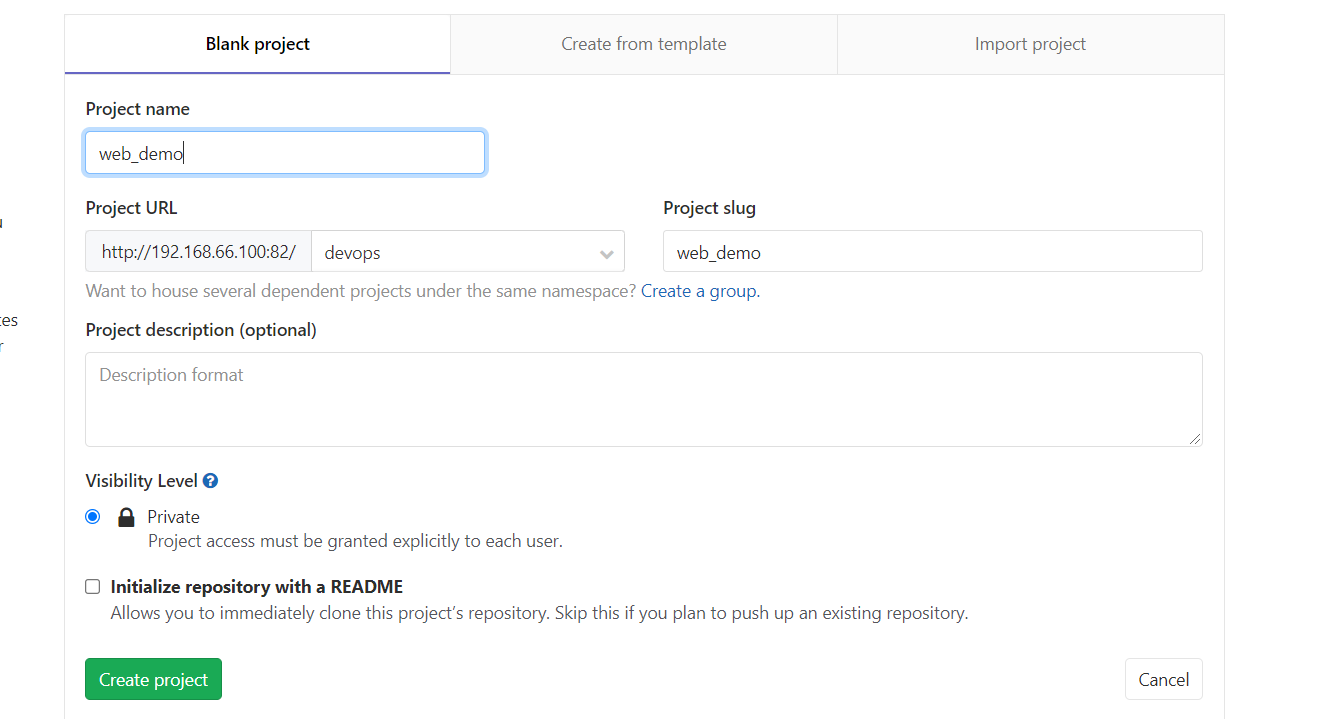
Task: Open the Create from template tab
Action: 643,44
